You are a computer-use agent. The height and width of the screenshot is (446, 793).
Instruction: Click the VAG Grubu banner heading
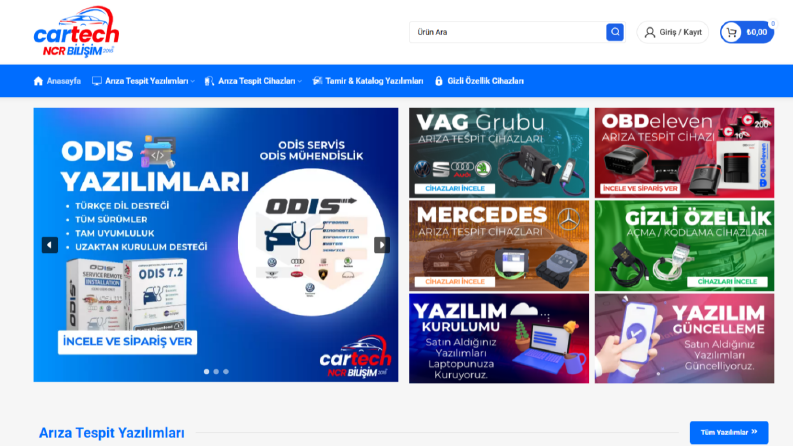click(x=480, y=122)
